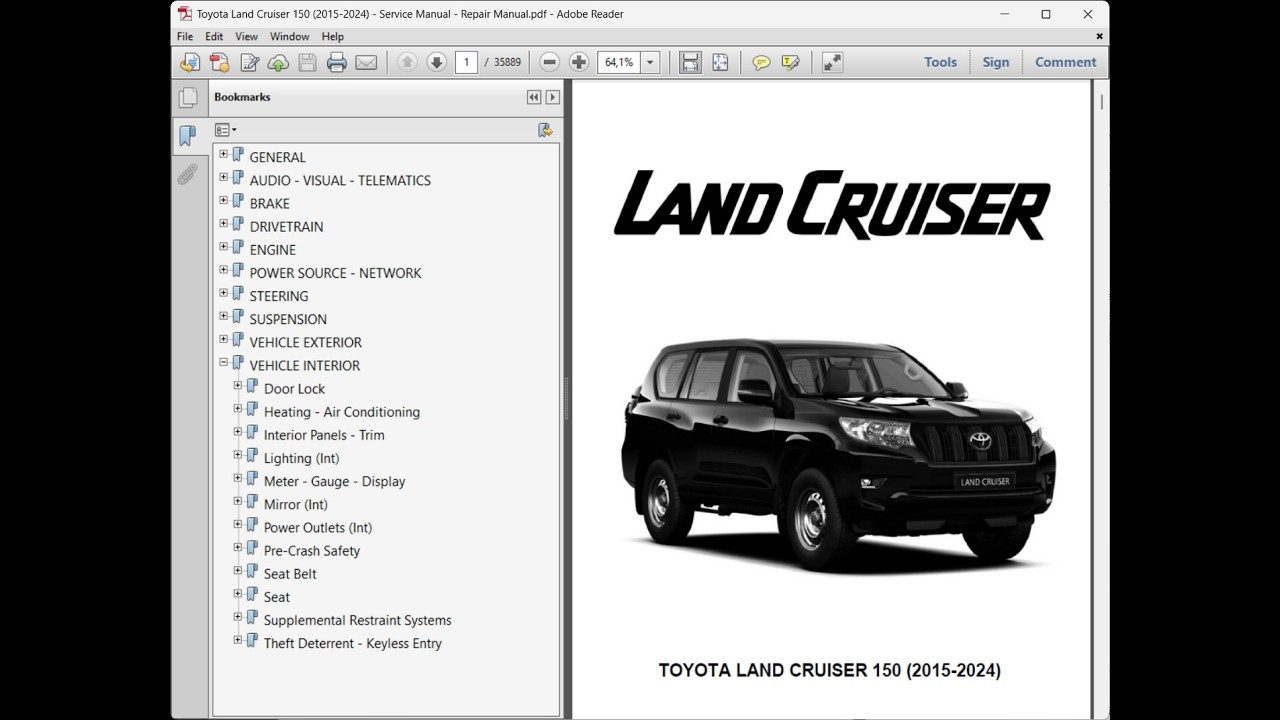
Task: Expand the Seat Belt bookmark
Action: click(x=238, y=571)
